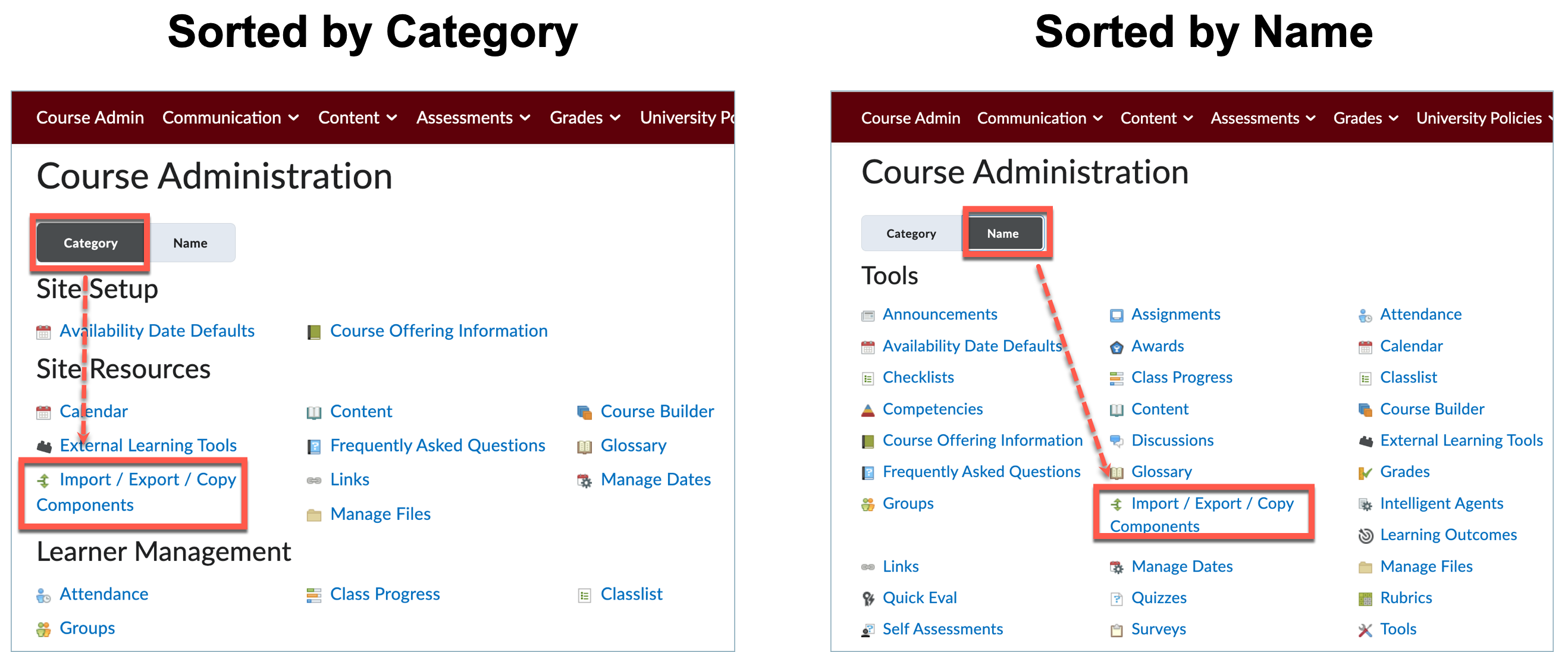Open the Learning Outcomes tool
Viewport: 1568px width, 652px height.
[x=1448, y=534]
